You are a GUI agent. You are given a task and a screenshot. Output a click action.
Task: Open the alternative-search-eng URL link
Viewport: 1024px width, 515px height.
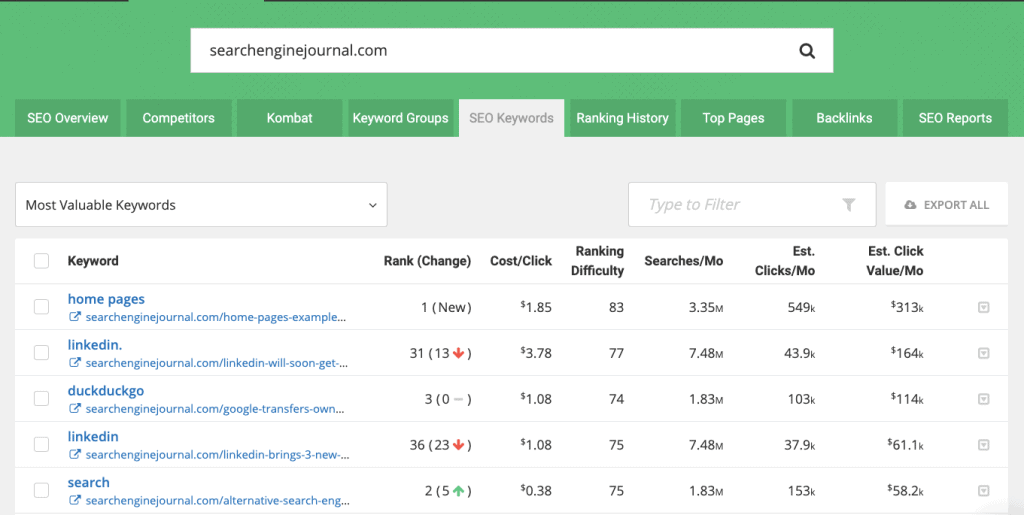[x=217, y=501]
